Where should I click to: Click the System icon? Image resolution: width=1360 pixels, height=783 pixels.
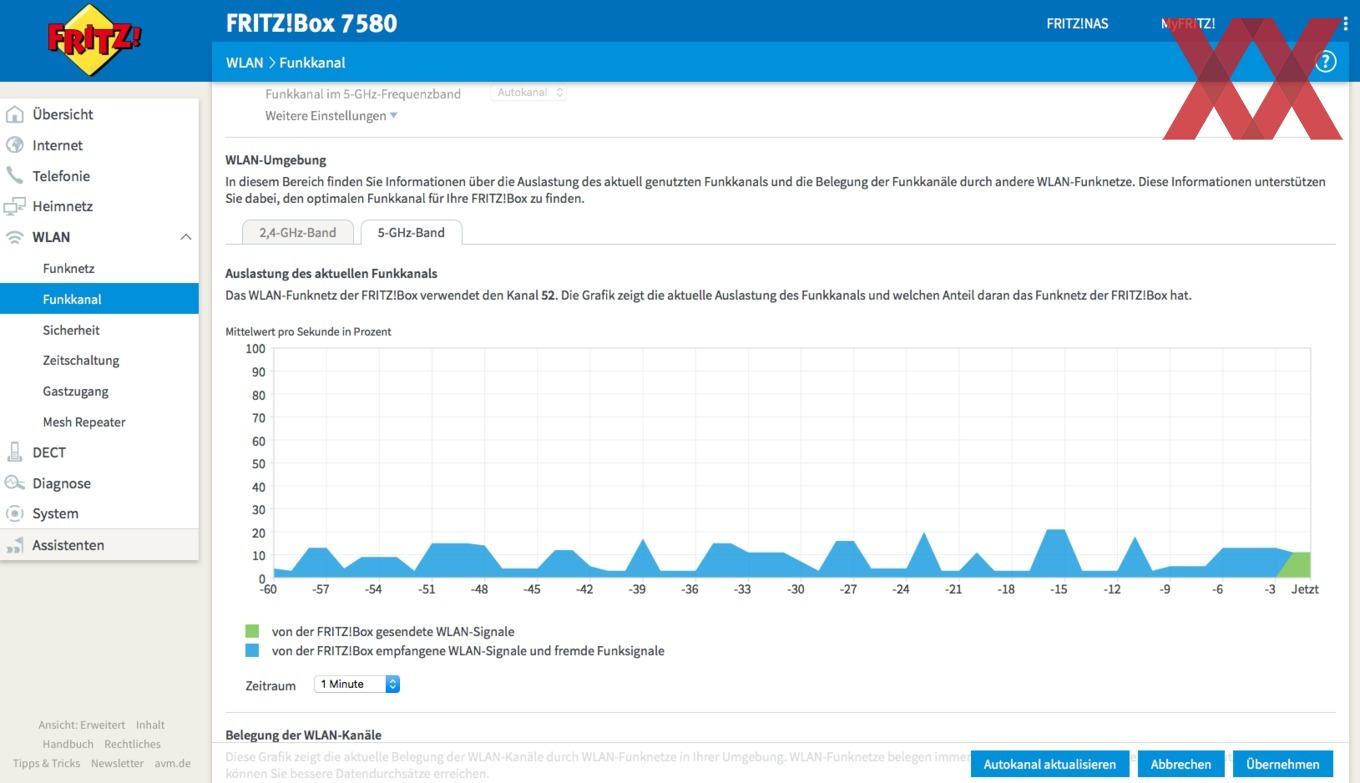[15, 513]
